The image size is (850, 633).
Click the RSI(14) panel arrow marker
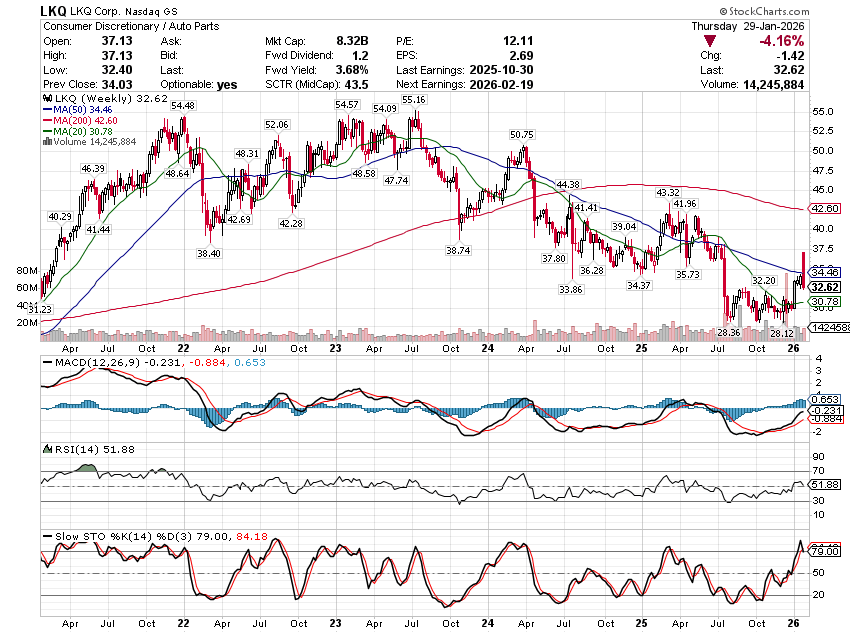pyautogui.click(x=44, y=449)
